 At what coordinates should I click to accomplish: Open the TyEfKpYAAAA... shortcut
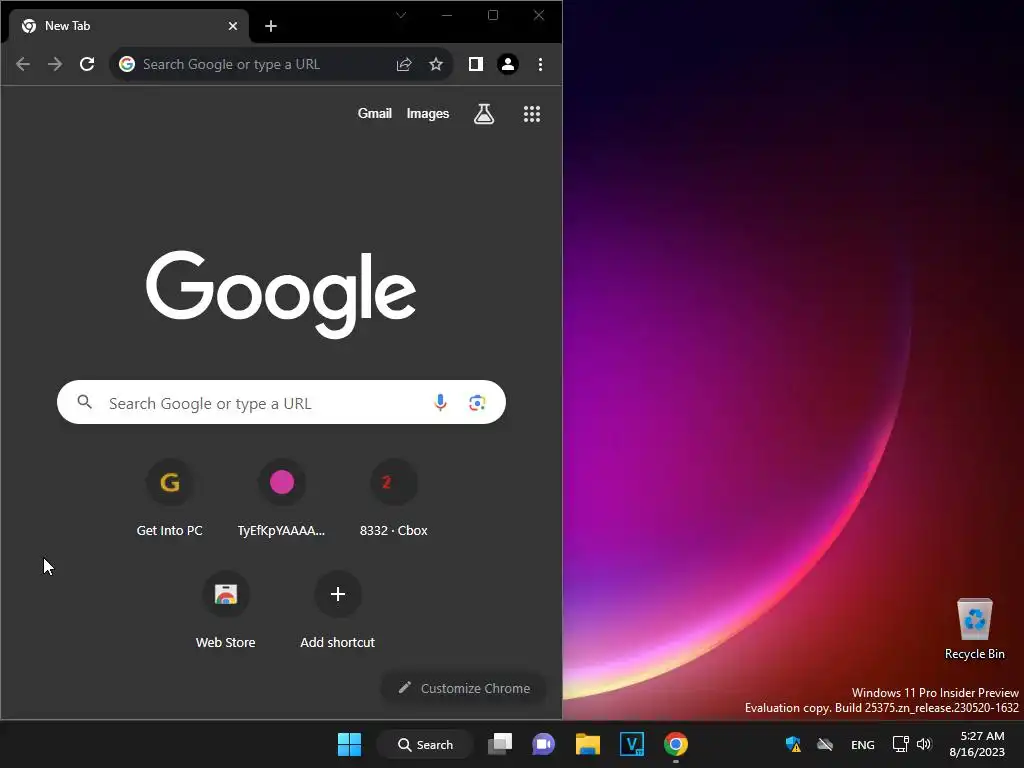(281, 498)
